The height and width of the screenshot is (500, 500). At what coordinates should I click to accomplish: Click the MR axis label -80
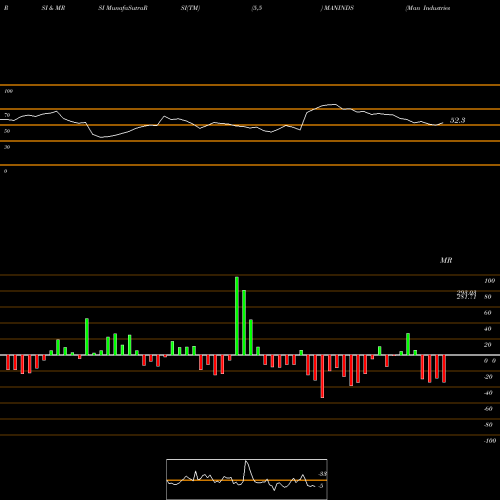pyautogui.click(x=488, y=425)
